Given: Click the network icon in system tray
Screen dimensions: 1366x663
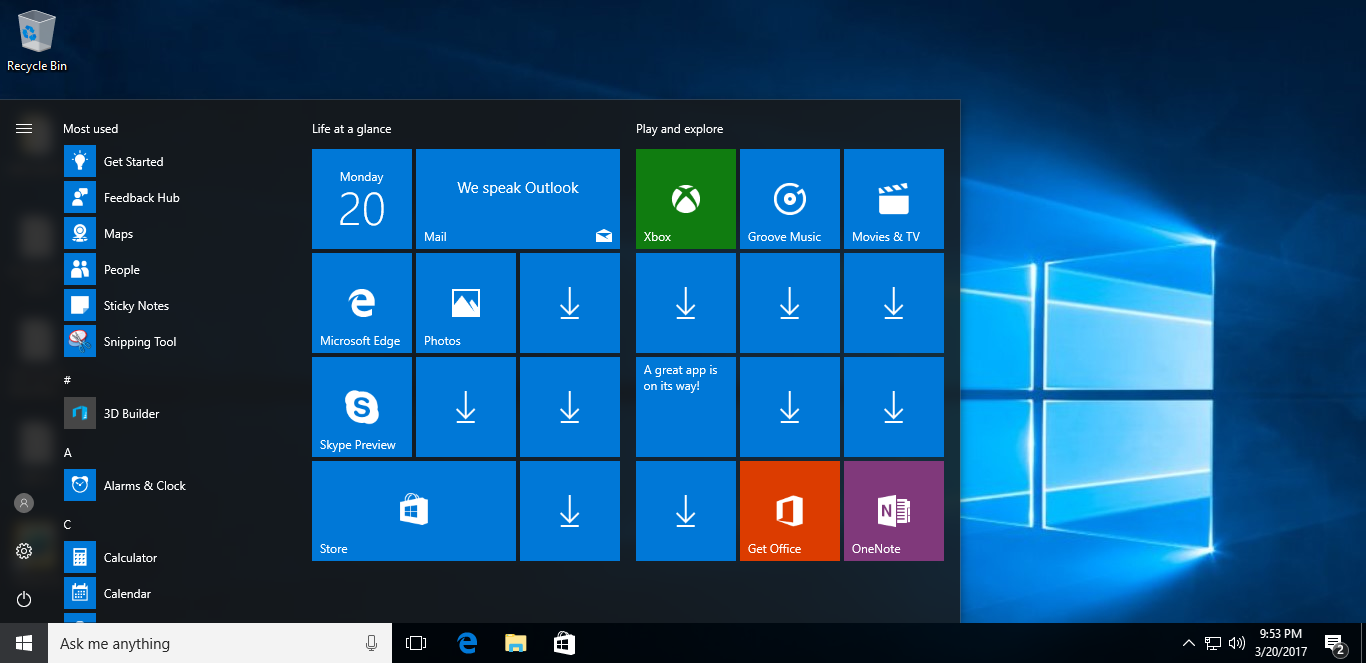Looking at the screenshot, I should pos(1213,643).
